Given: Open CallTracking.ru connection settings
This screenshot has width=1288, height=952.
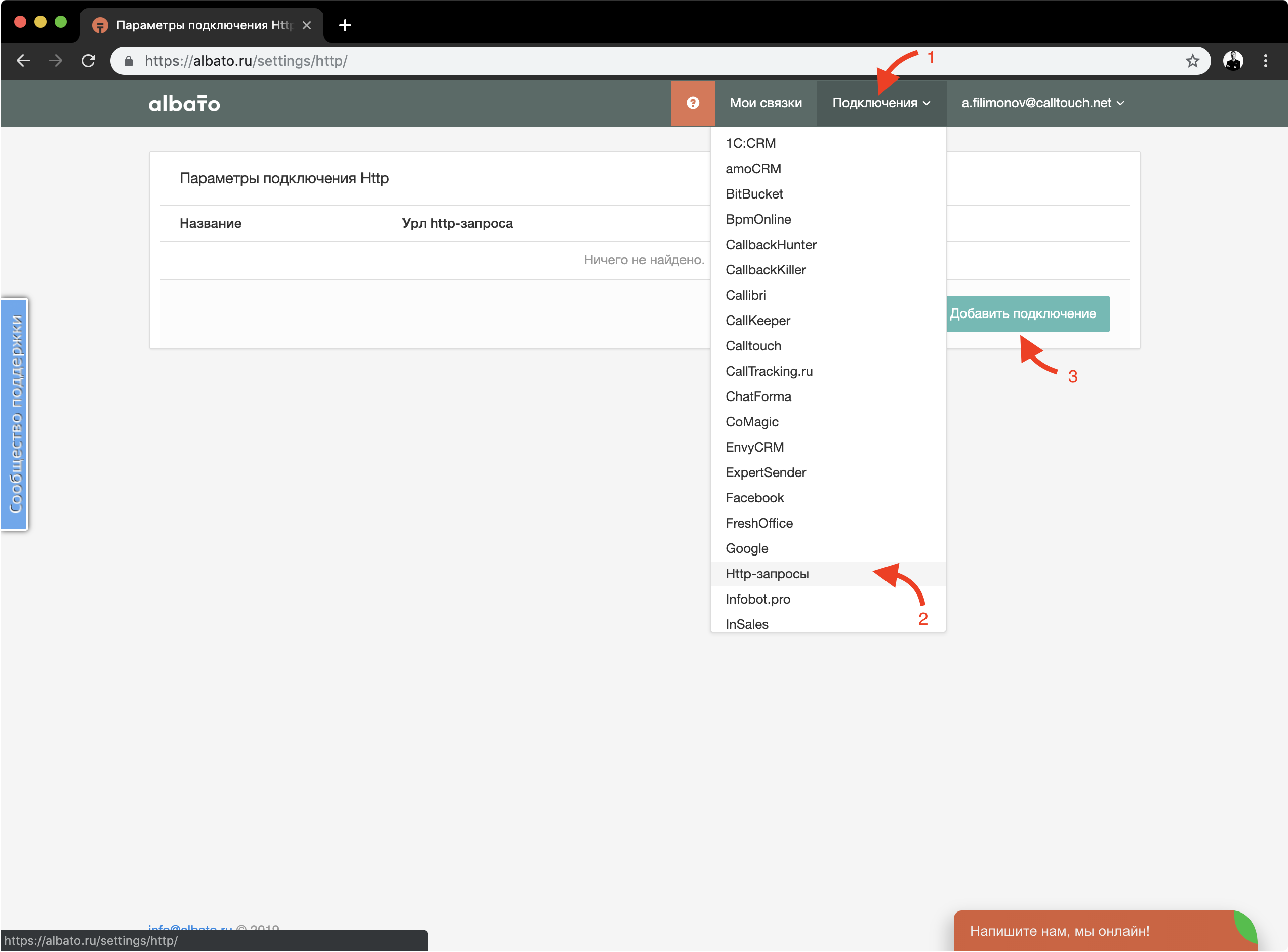Looking at the screenshot, I should (x=828, y=372).
